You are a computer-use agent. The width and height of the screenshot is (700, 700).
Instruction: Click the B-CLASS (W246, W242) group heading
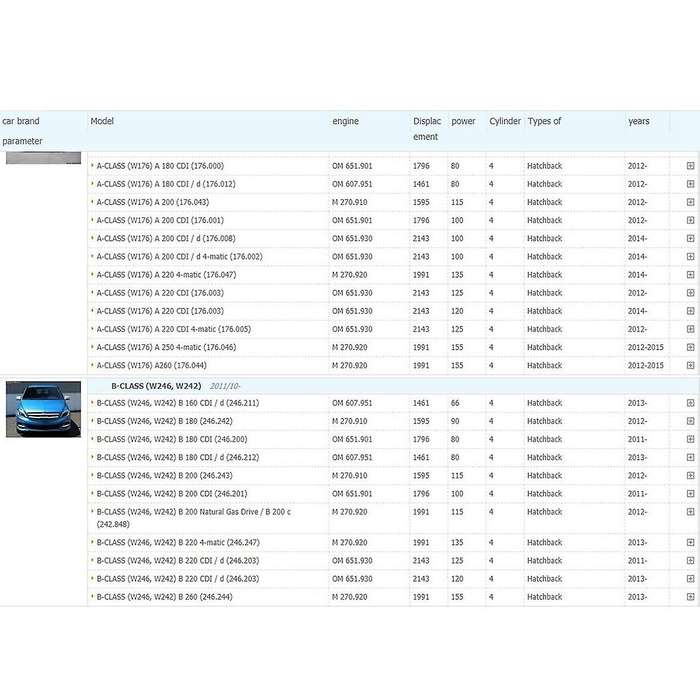(x=156, y=386)
